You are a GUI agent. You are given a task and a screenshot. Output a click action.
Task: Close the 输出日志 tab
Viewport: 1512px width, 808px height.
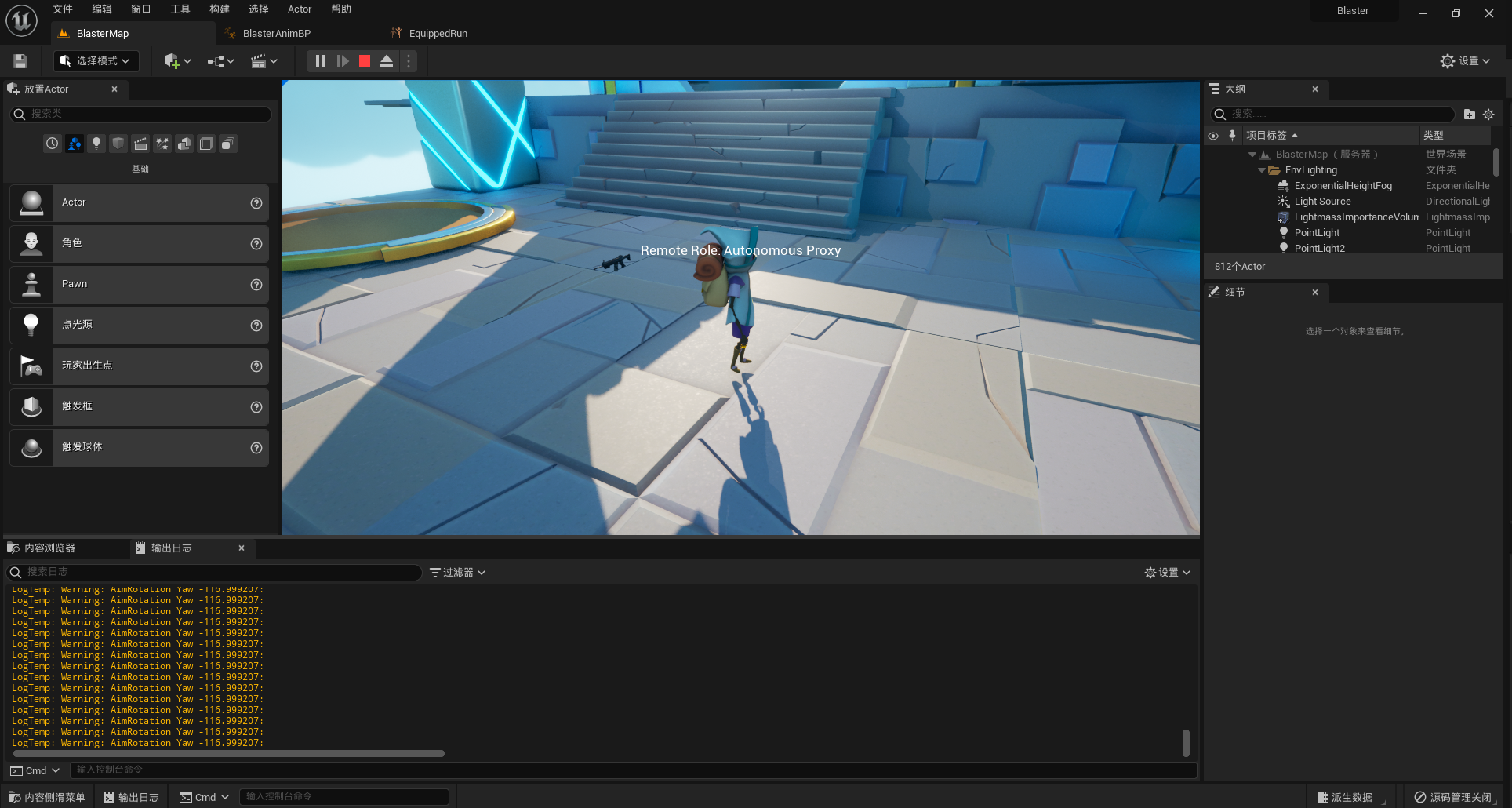242,548
